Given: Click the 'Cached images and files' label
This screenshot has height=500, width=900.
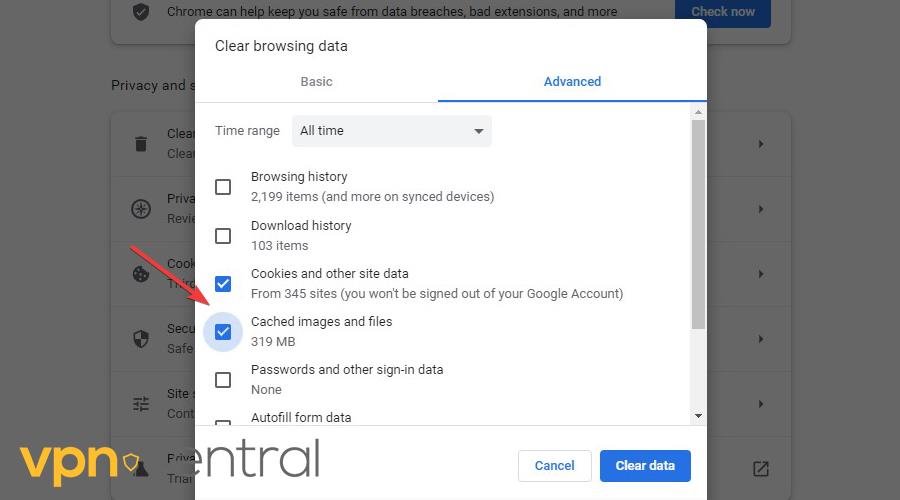Looking at the screenshot, I should 321,321.
